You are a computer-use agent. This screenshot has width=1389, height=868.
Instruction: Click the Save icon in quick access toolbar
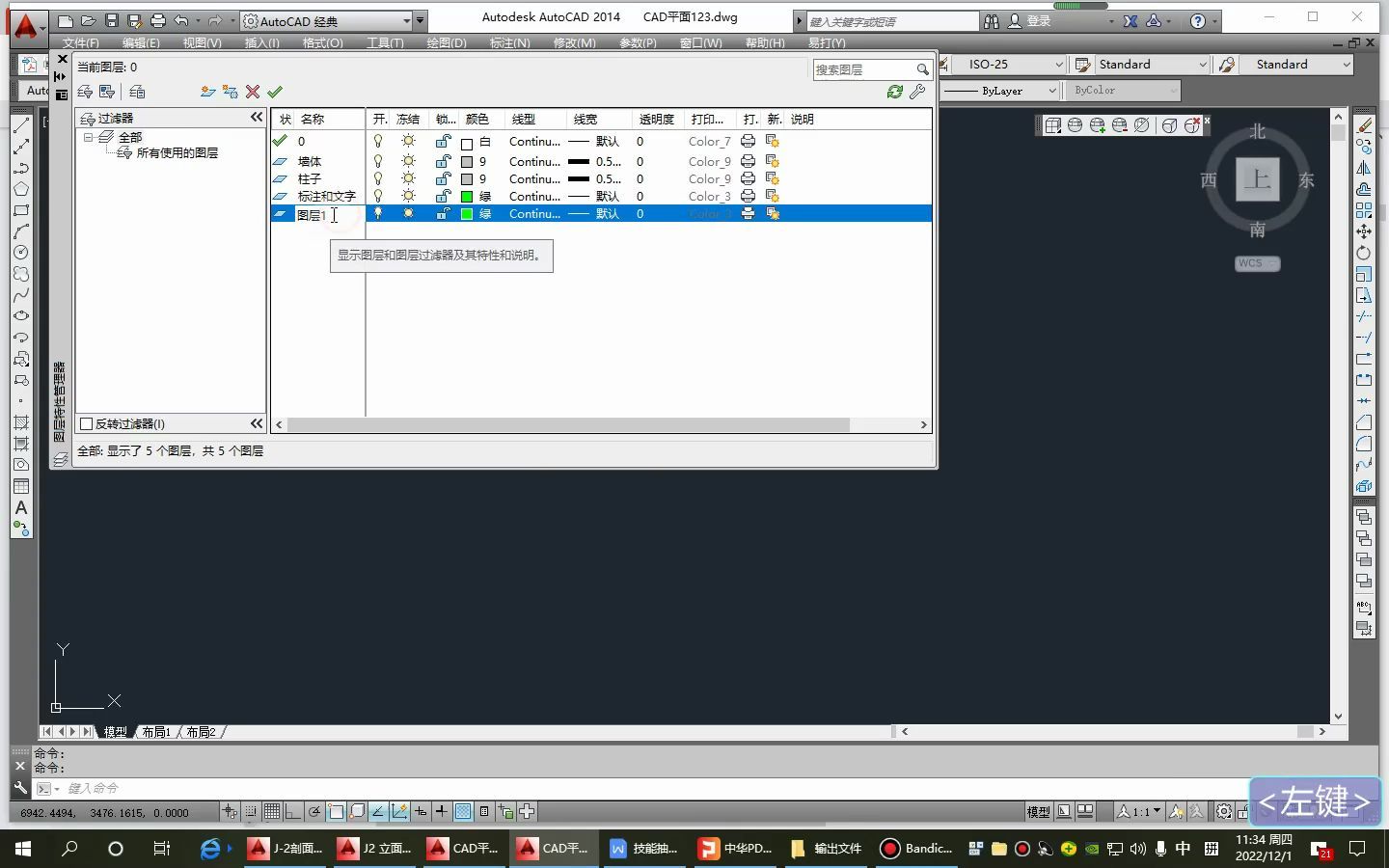[x=112, y=20]
